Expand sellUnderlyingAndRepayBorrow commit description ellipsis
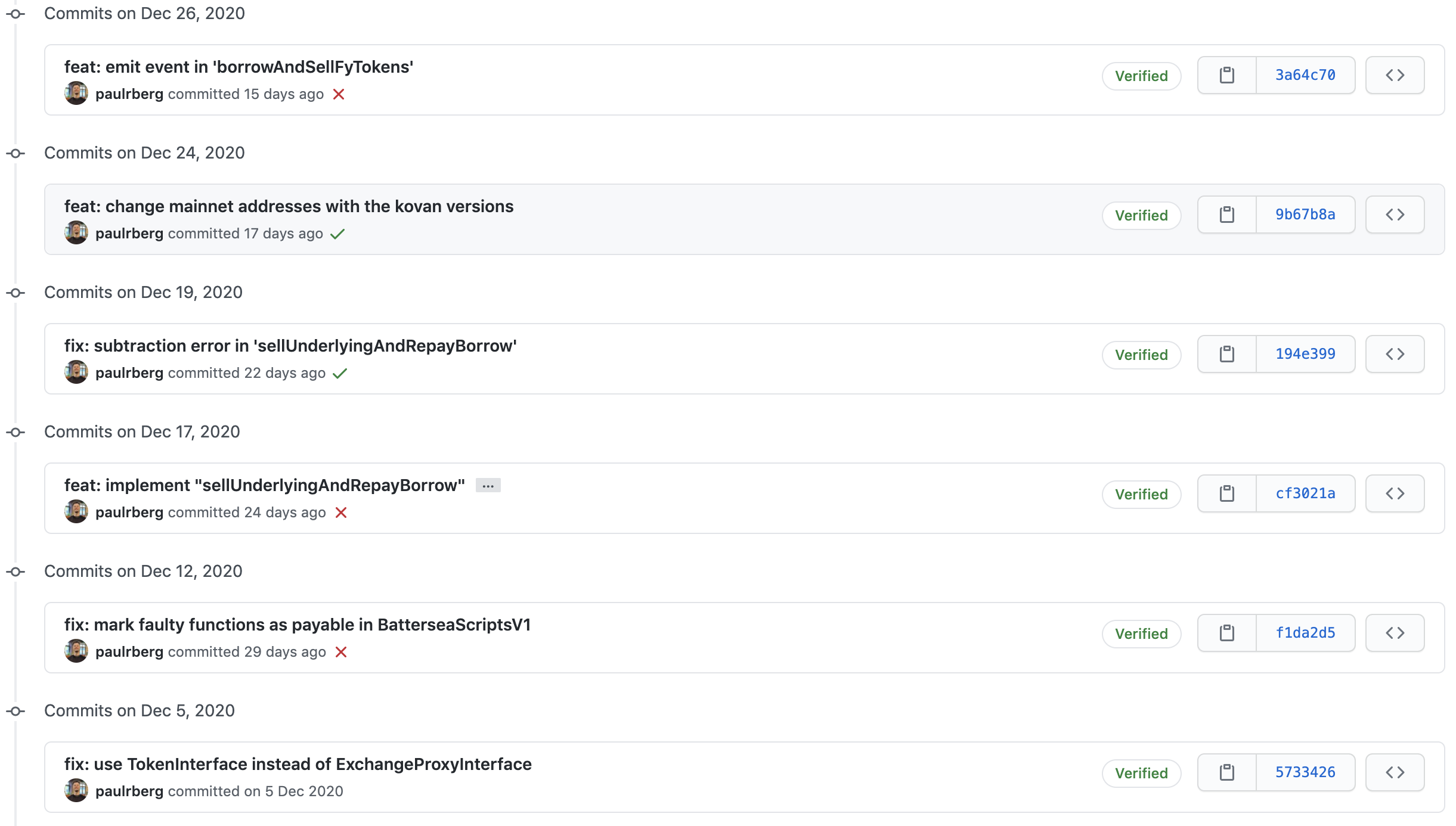Screen dimensions: 1456x826 (488, 486)
